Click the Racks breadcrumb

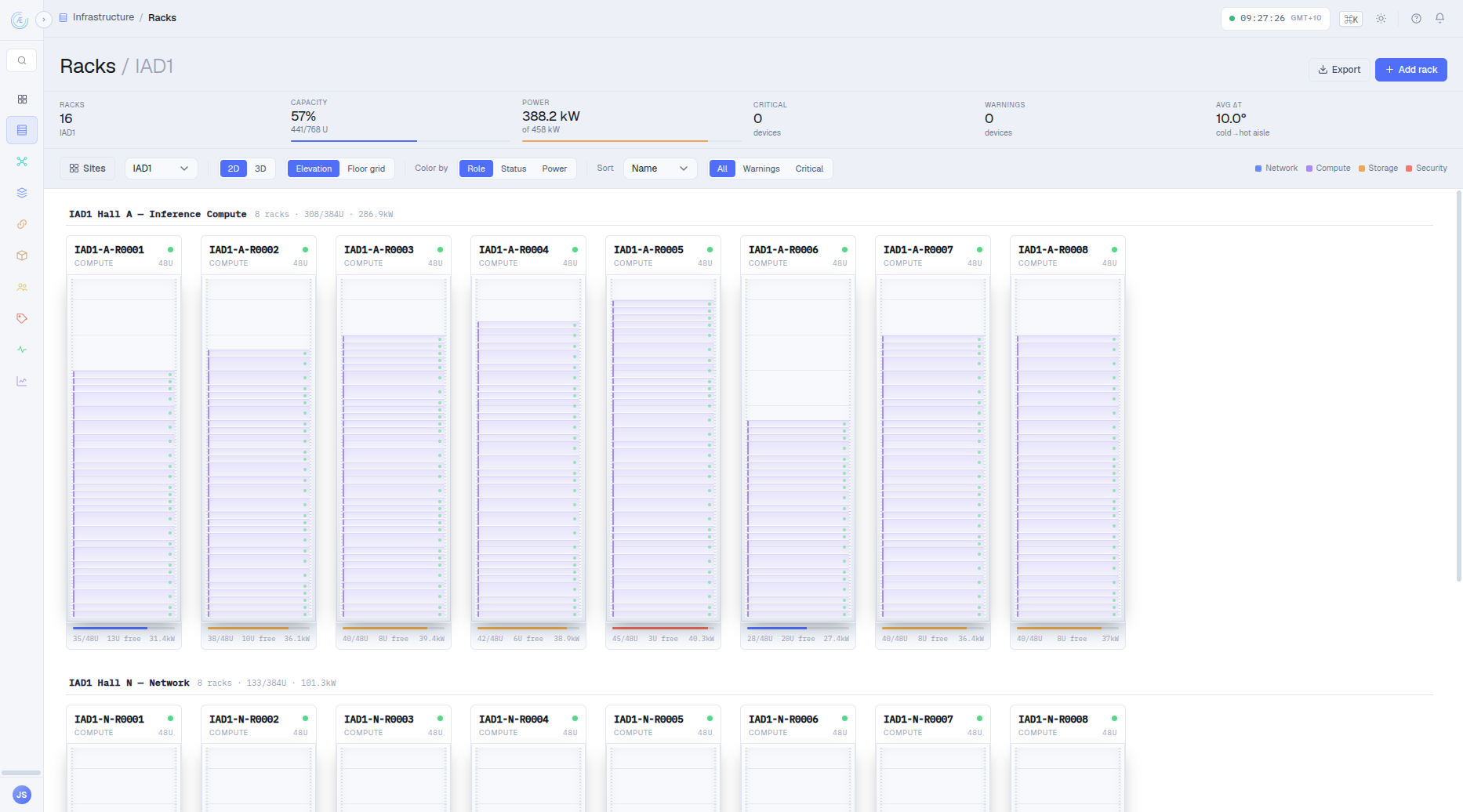pyautogui.click(x=162, y=18)
